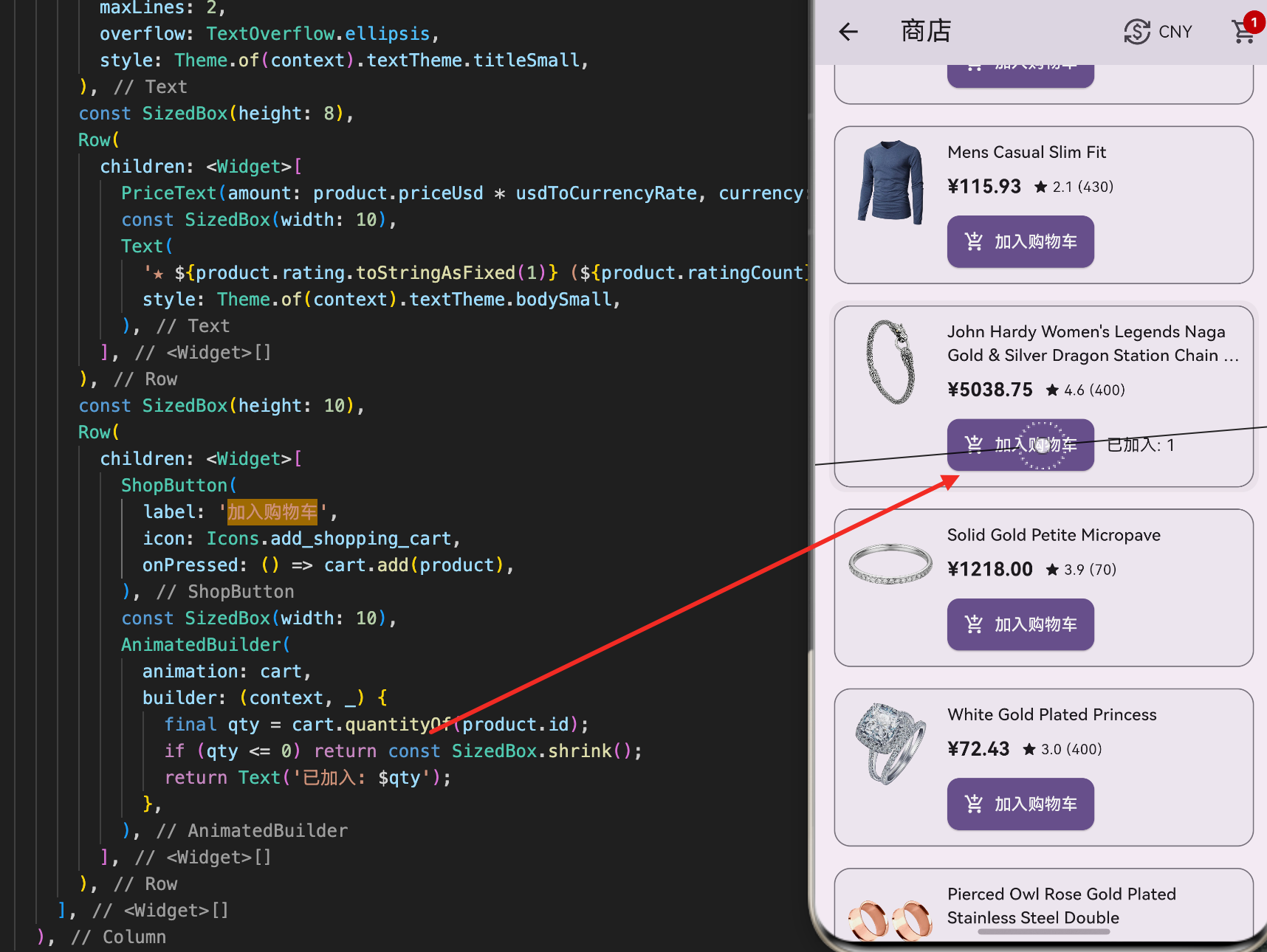Open the shopping cart with the red badge

tap(1246, 30)
